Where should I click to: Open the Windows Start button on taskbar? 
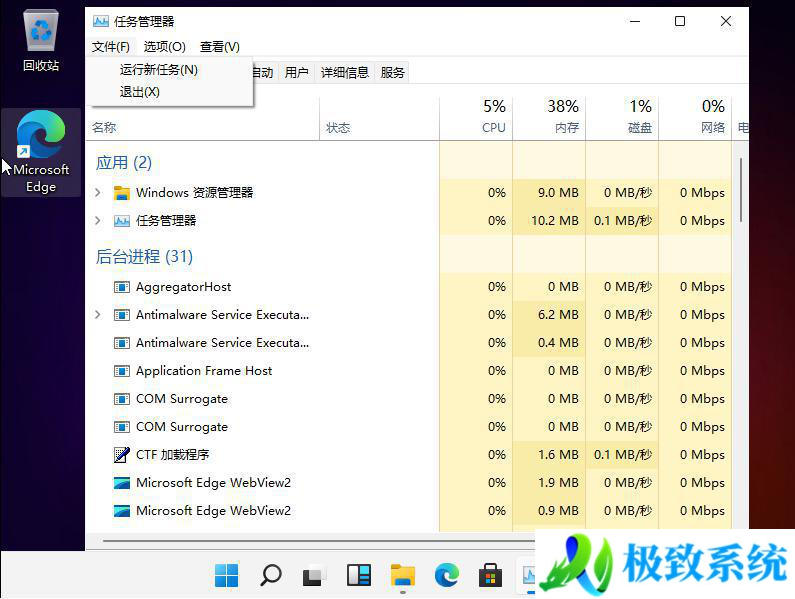[226, 575]
